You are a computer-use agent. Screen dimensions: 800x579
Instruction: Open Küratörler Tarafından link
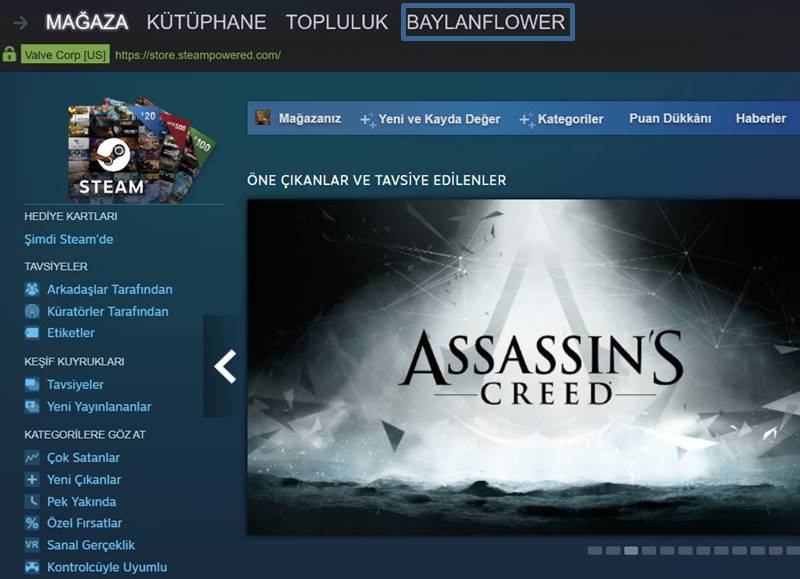108,311
